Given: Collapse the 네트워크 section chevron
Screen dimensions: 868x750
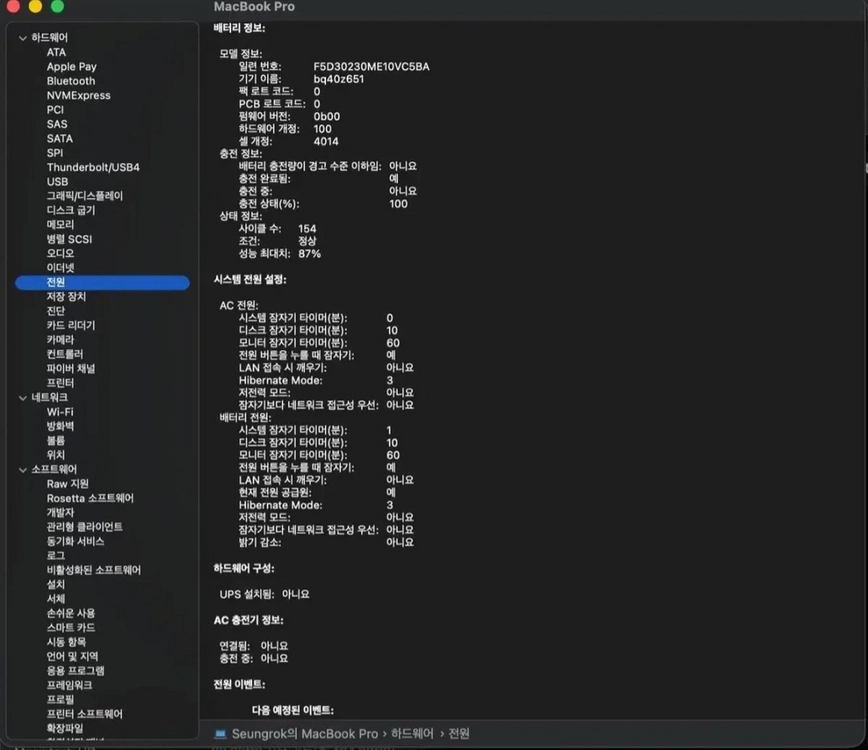Looking at the screenshot, I should coord(23,398).
